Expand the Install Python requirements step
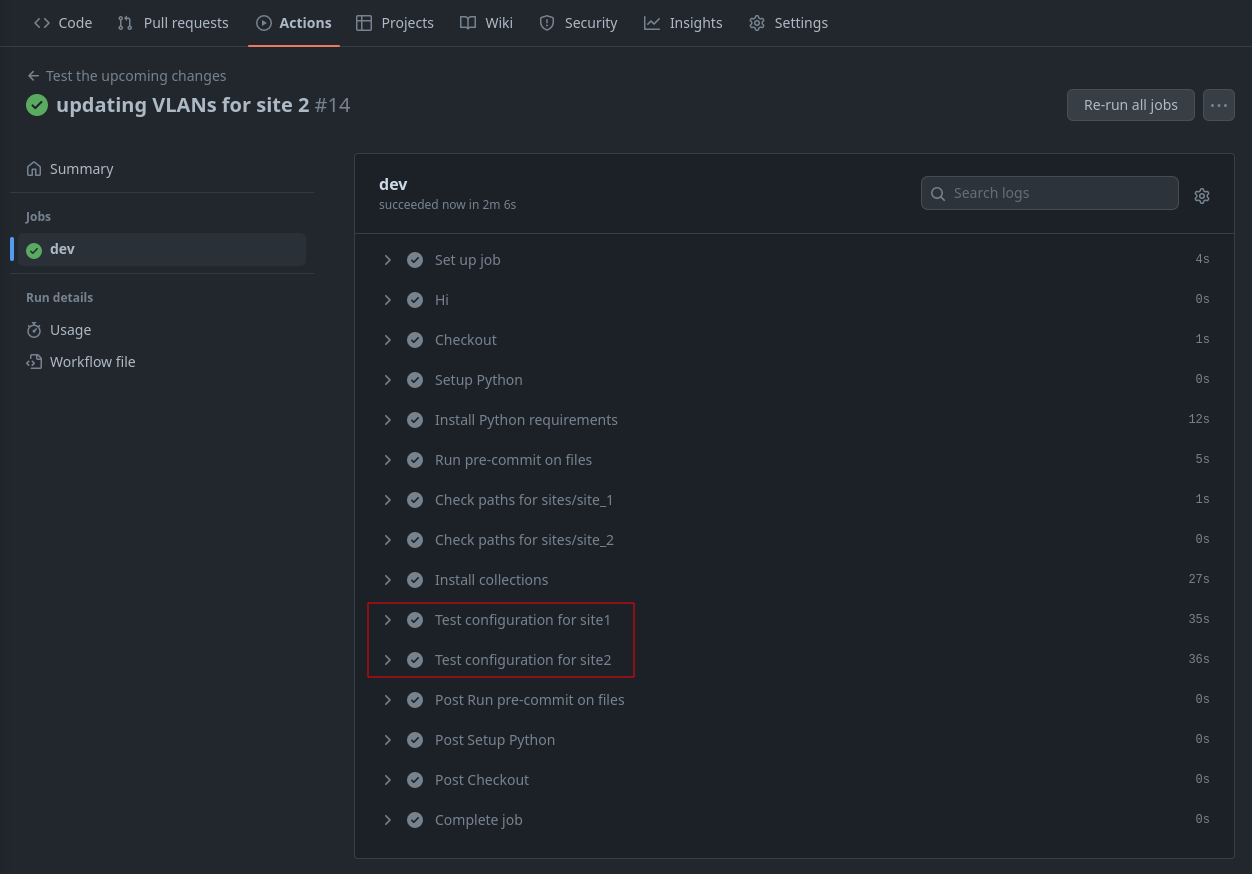 pos(388,420)
